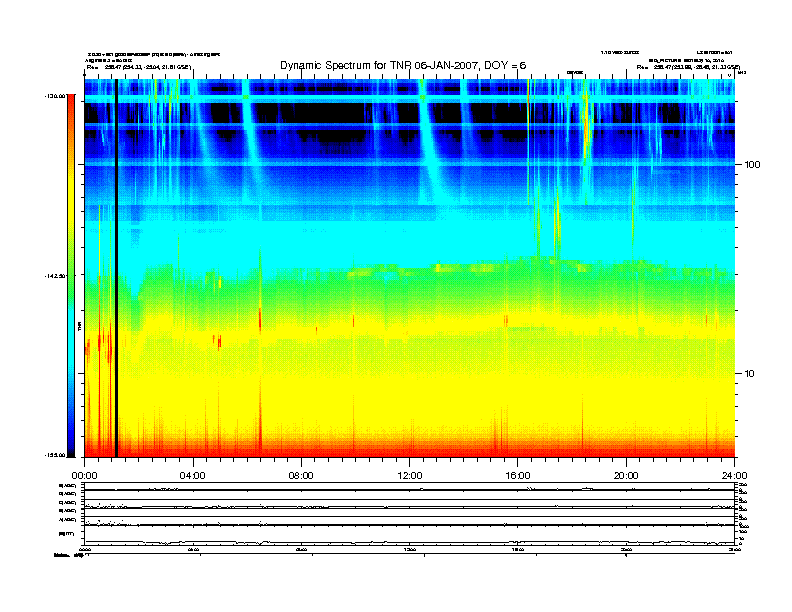The image size is (792, 612).
Task: Click the -142.50 color scale label
Action: point(56,276)
